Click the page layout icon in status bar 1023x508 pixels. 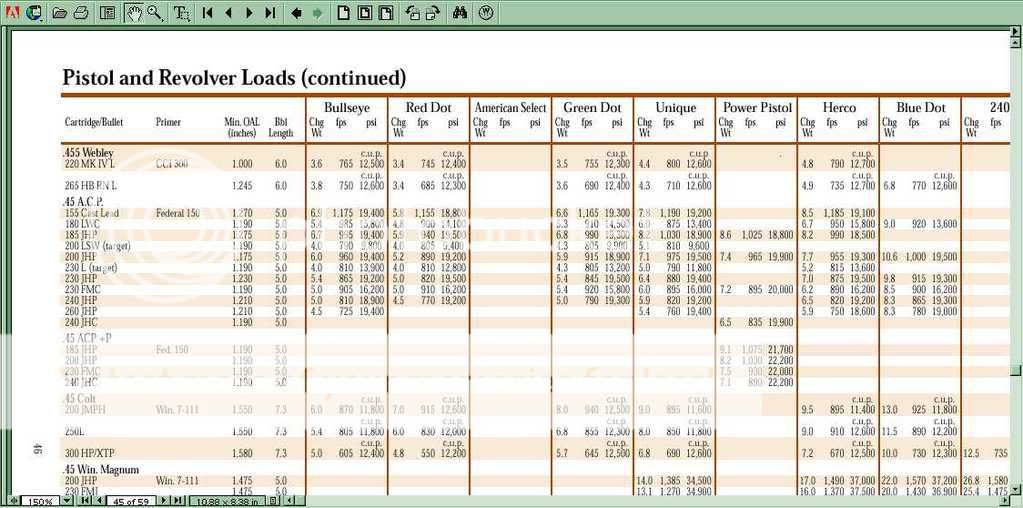(273, 501)
